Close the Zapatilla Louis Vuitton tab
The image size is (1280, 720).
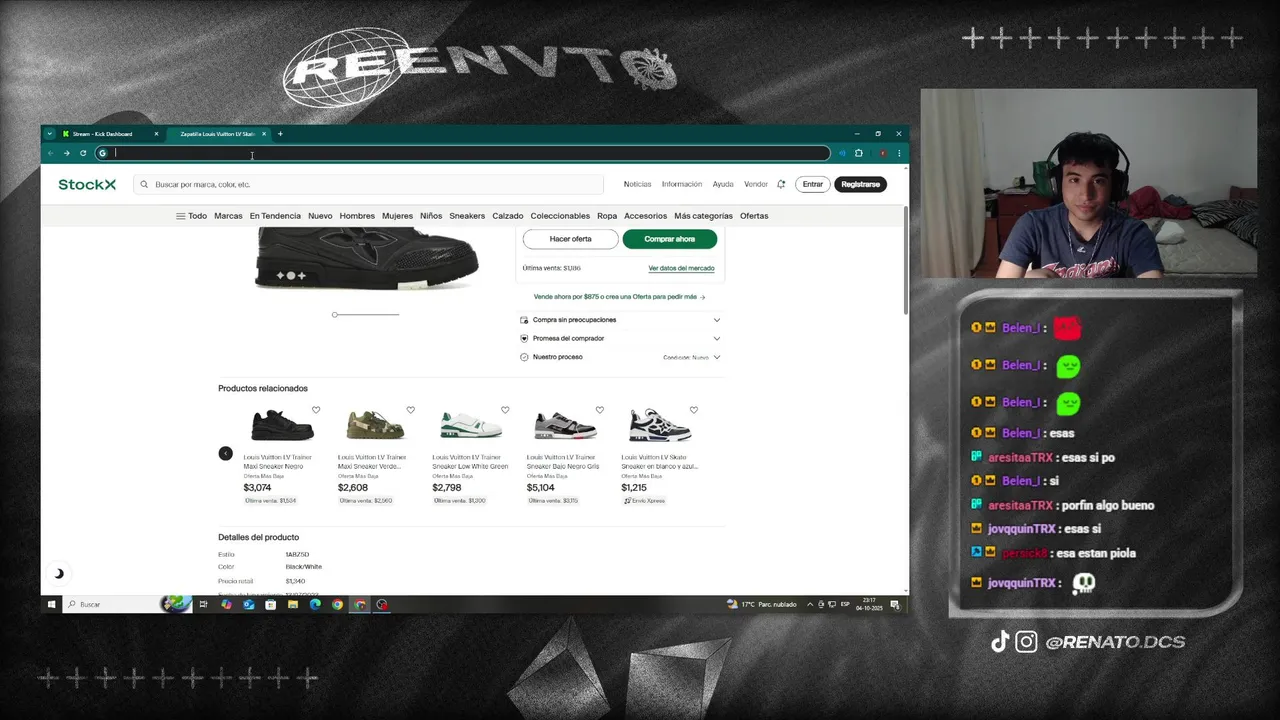coord(264,134)
